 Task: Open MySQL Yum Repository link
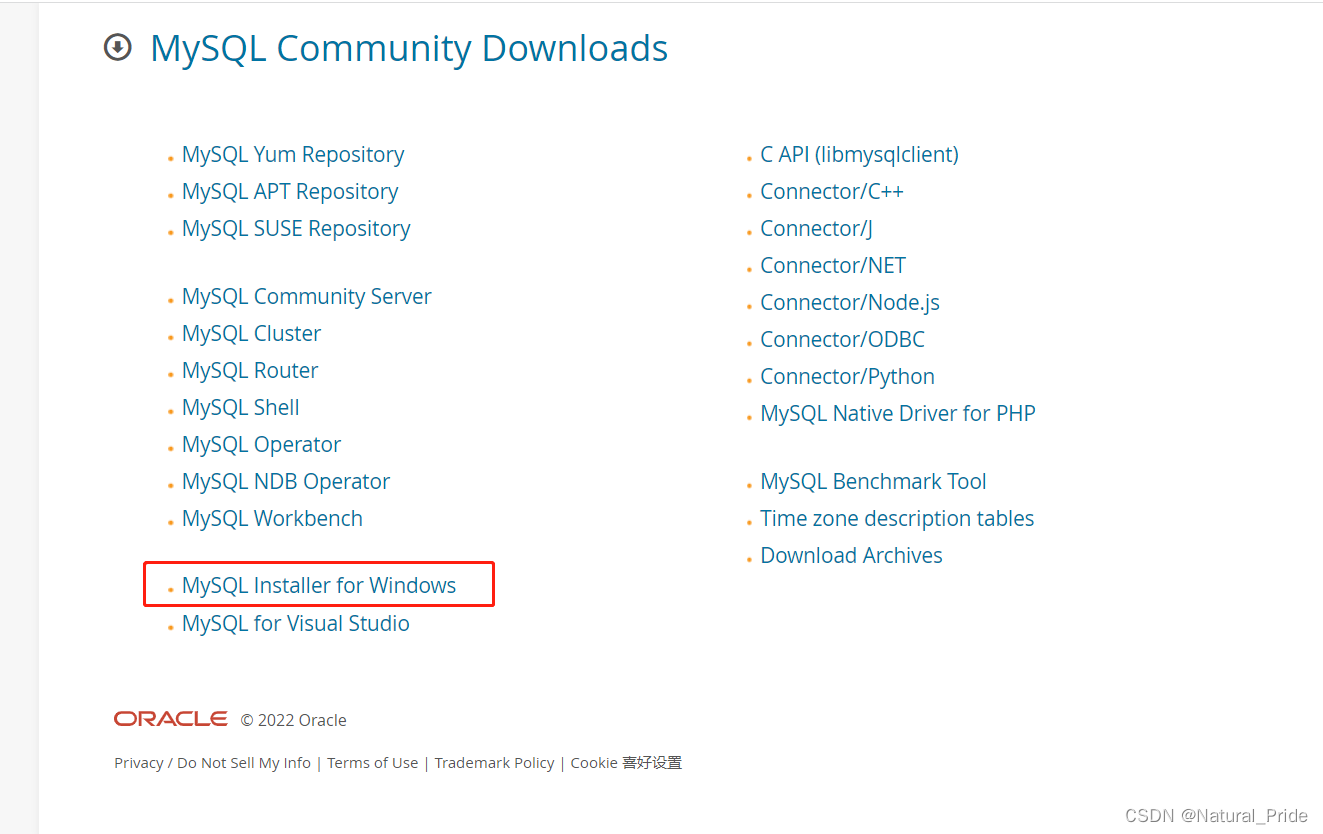[293, 155]
